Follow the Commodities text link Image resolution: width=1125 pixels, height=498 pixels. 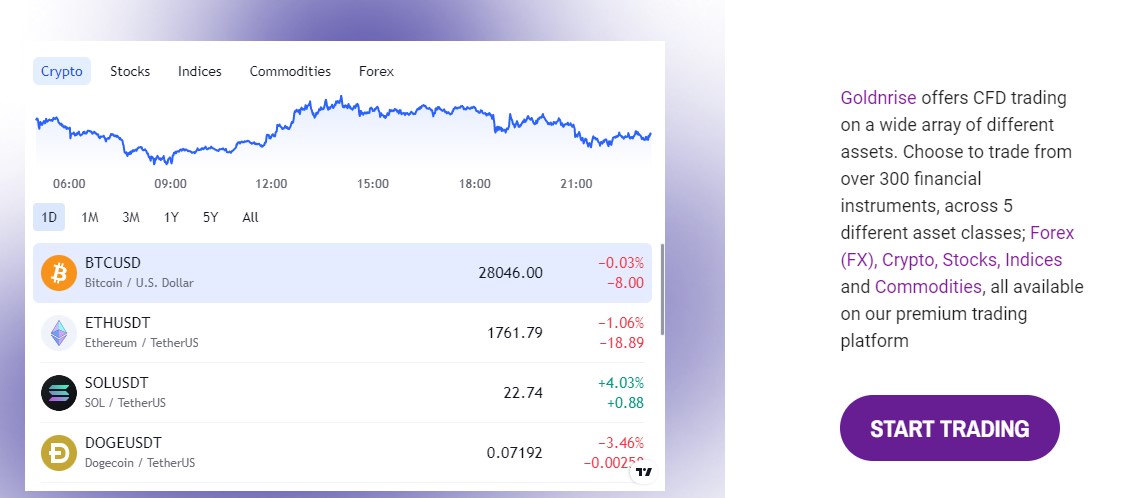(x=928, y=287)
